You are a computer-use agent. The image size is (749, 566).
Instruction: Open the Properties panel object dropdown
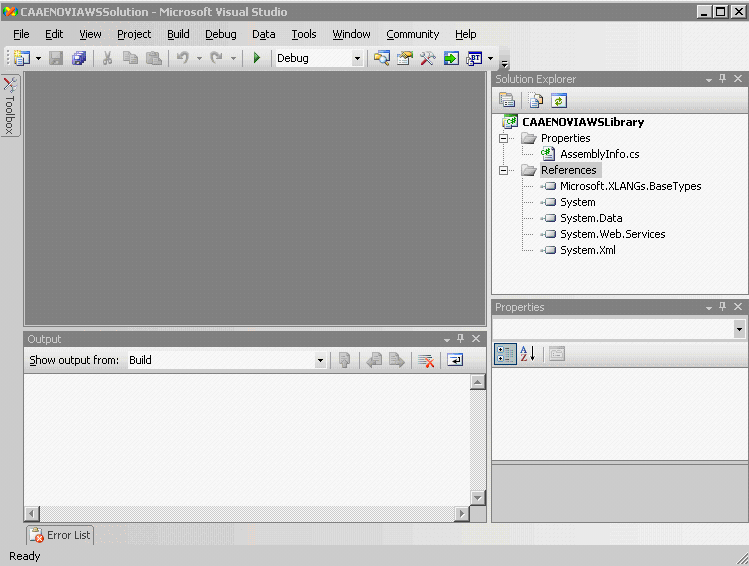click(x=739, y=329)
